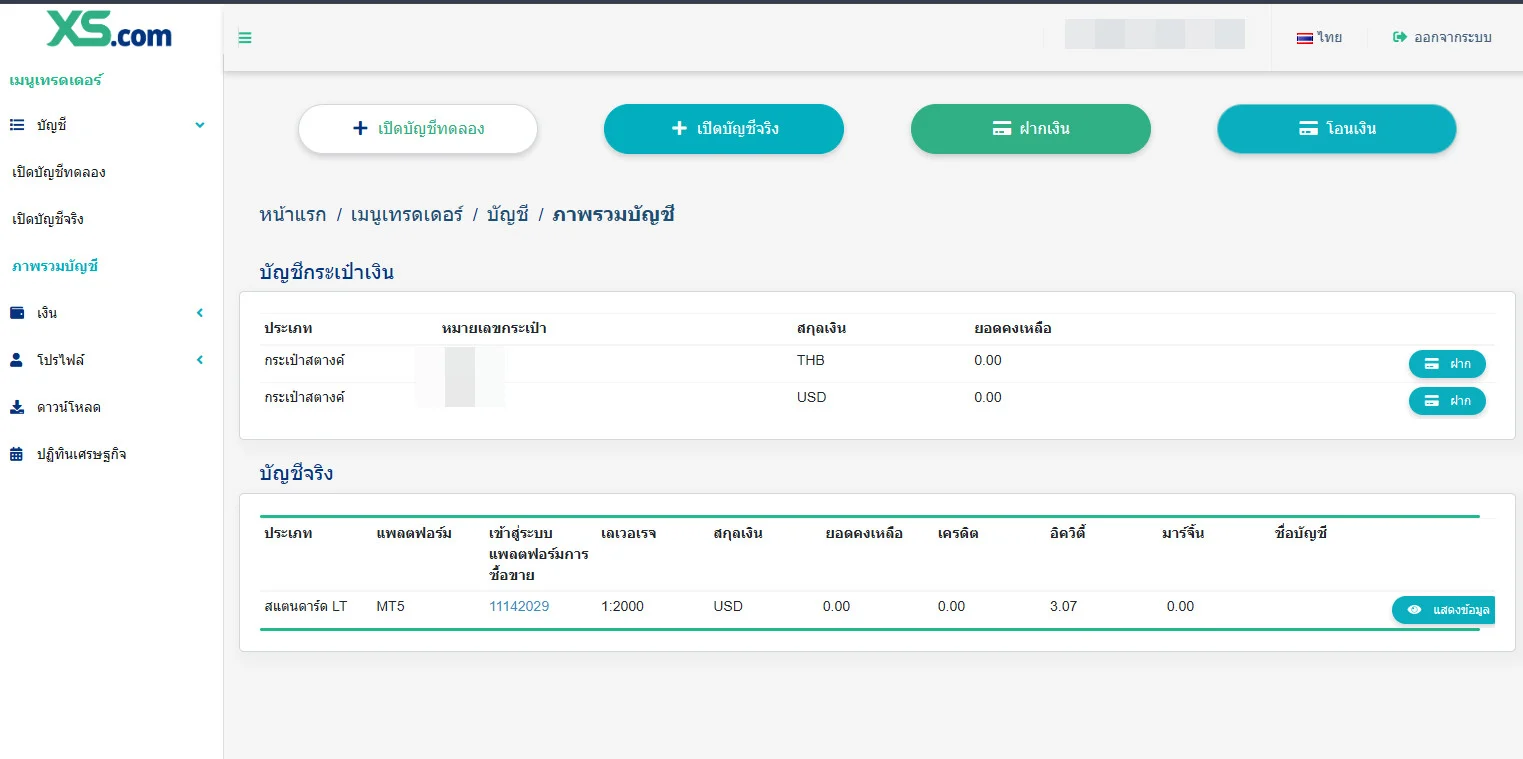Click ฝาก button for THB wallet
Screen dimensions: 1523x759
coord(1447,364)
